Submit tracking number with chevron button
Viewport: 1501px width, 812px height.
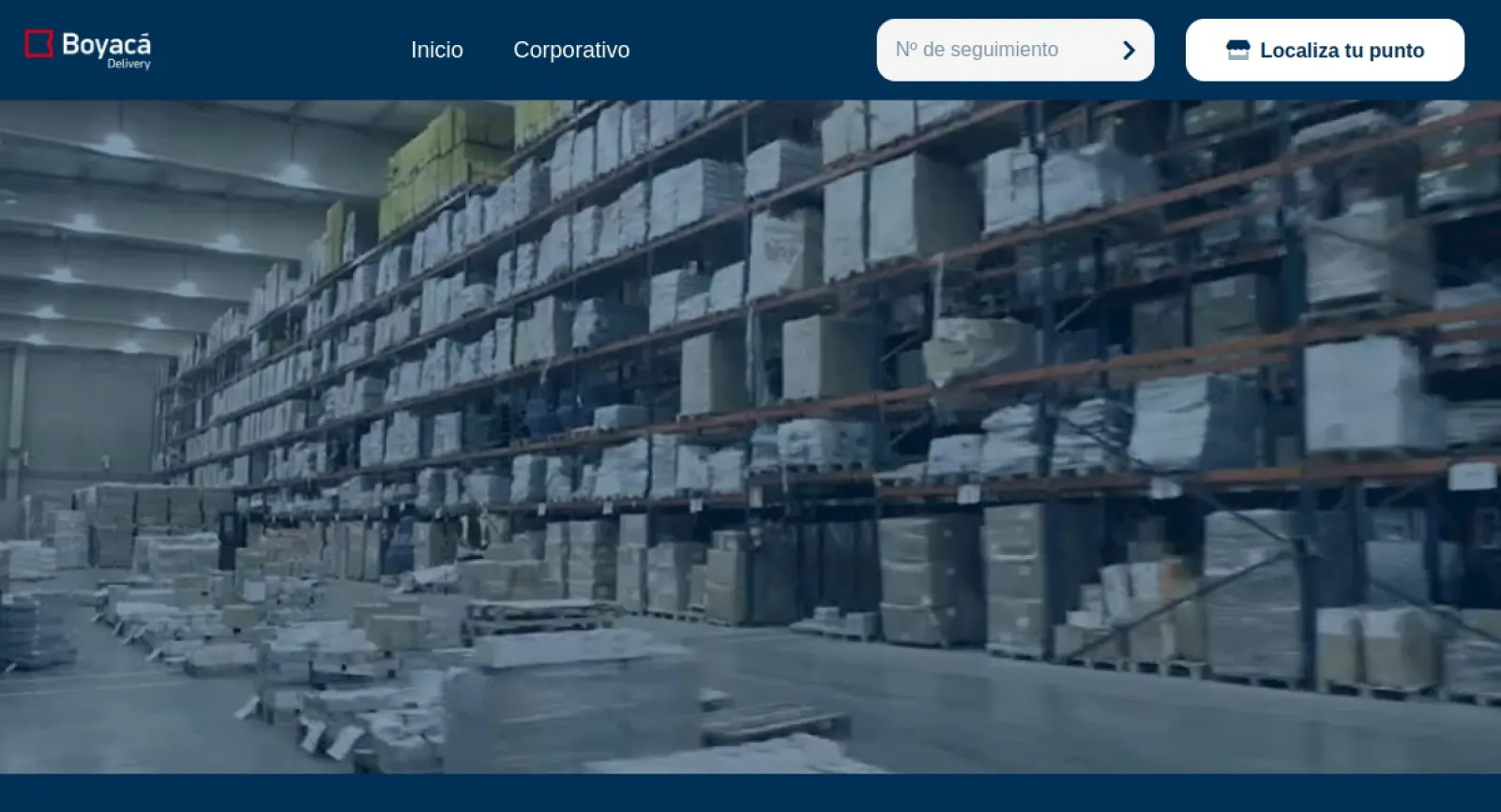click(x=1129, y=51)
